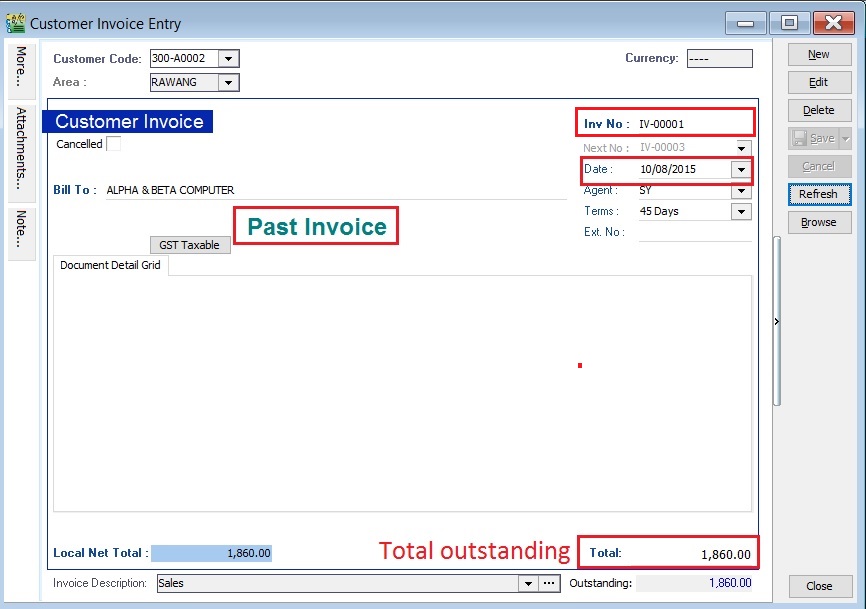Click the Delete button
The image size is (866, 609).
818,110
